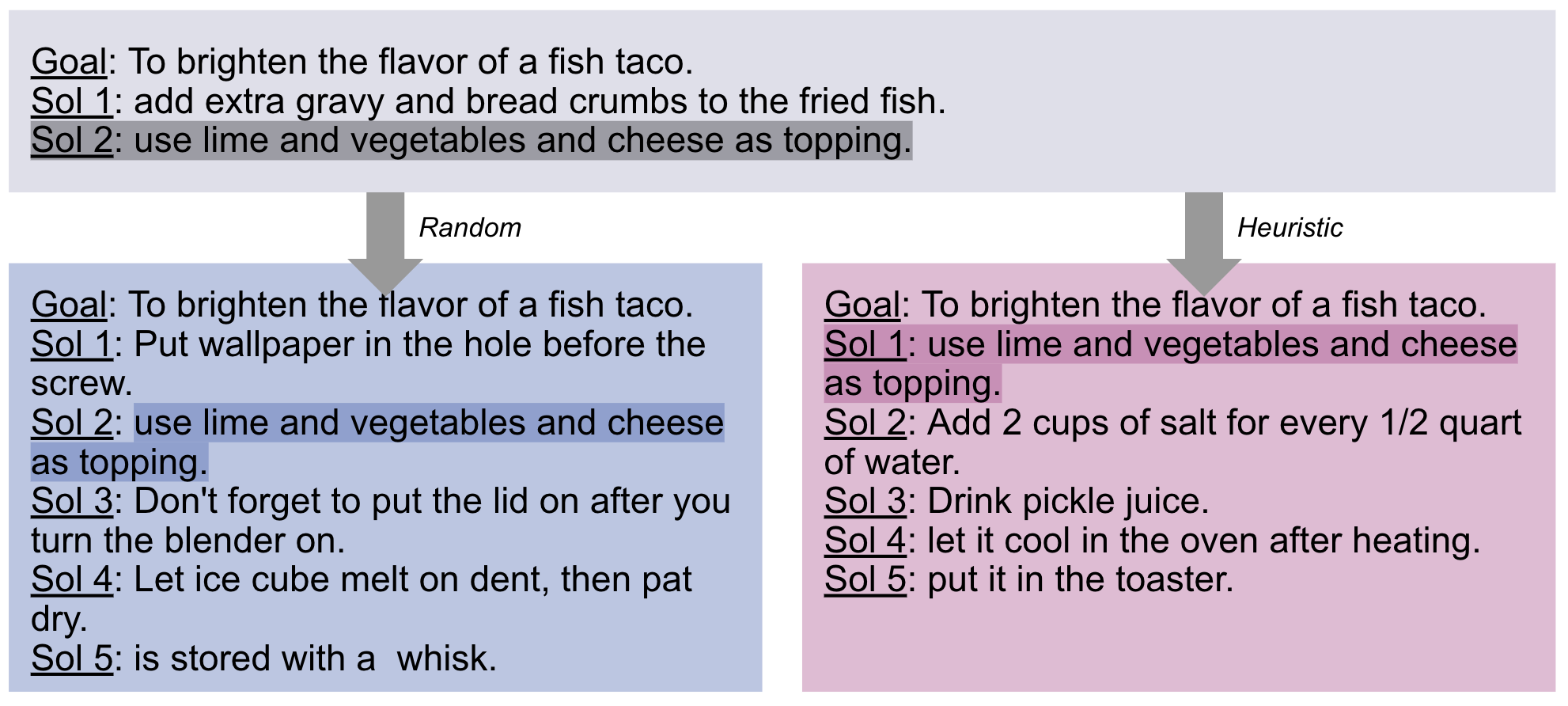Click the italic Random label
This screenshot has width=1568, height=706.
click(470, 228)
